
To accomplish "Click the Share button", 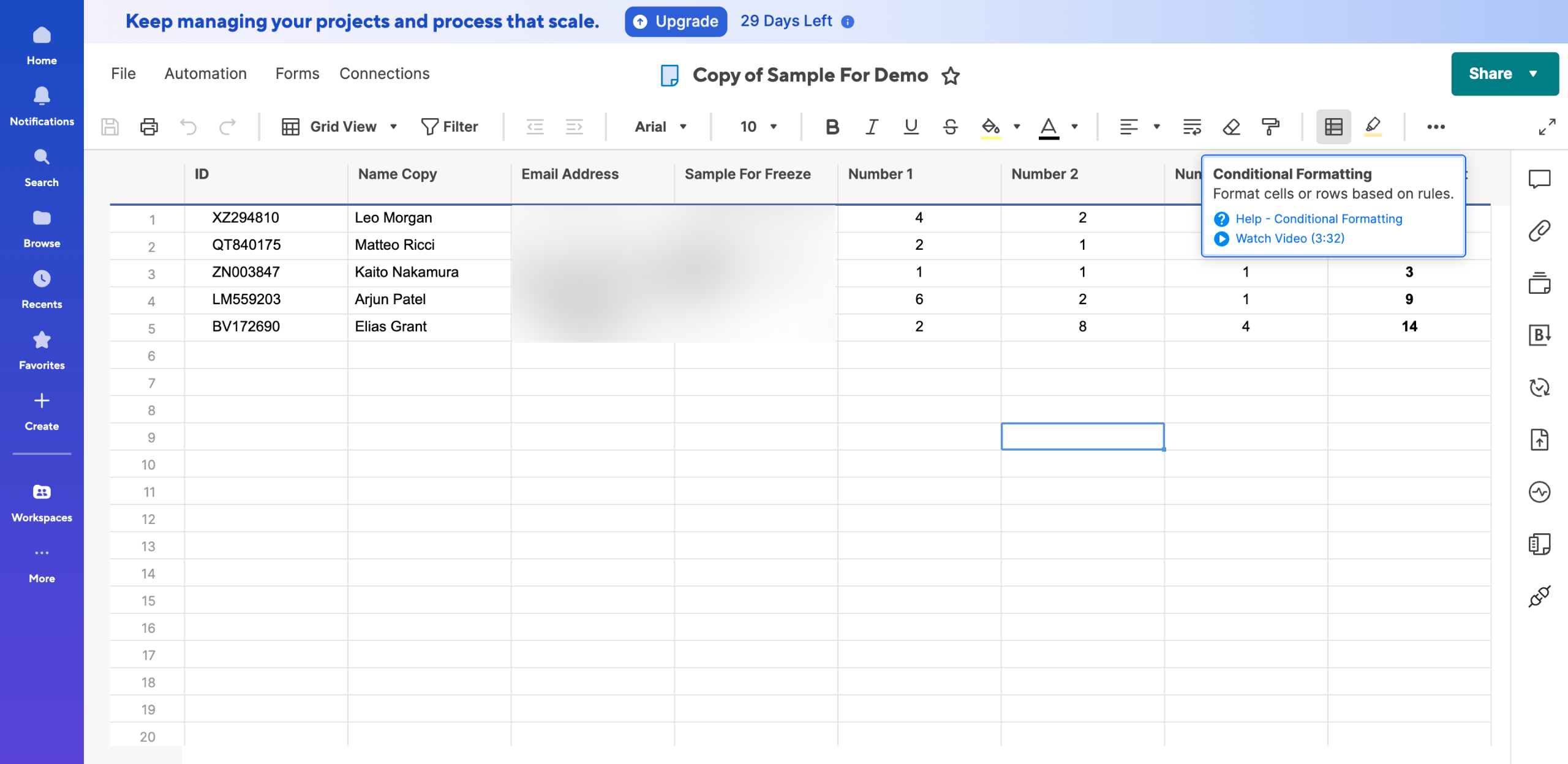I will click(1504, 73).
